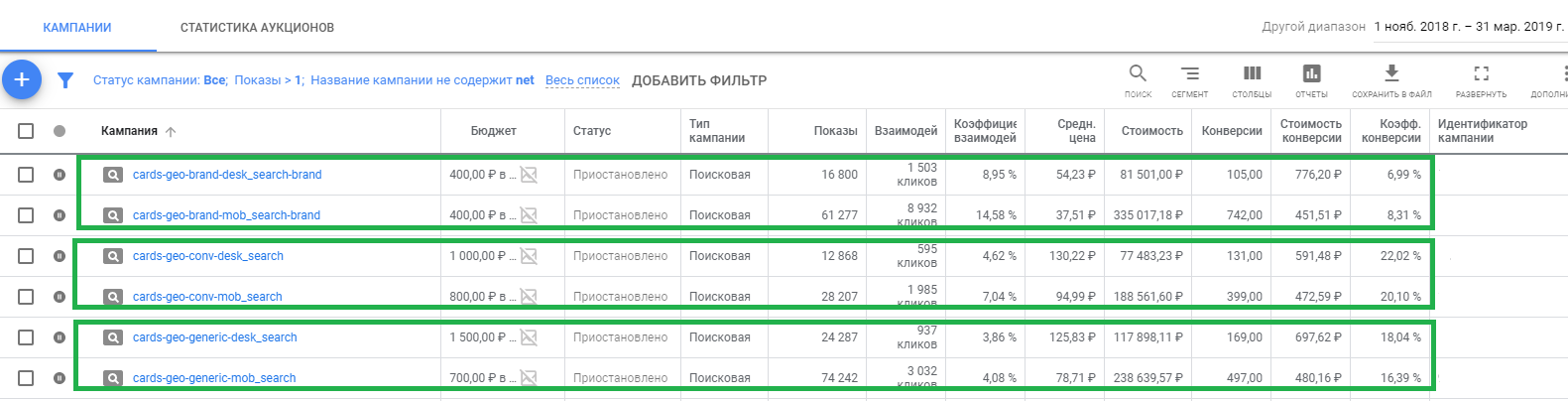
Task: Toggle the select-all checkbox in table header
Action: 26,131
